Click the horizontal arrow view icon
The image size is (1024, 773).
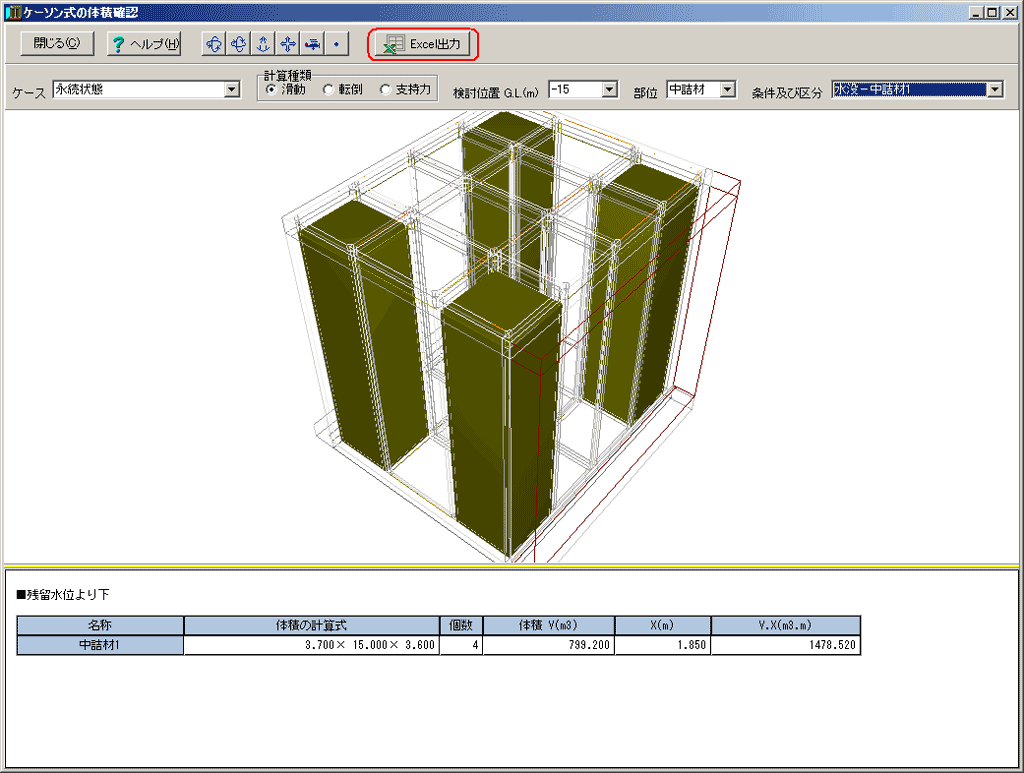tap(312, 44)
